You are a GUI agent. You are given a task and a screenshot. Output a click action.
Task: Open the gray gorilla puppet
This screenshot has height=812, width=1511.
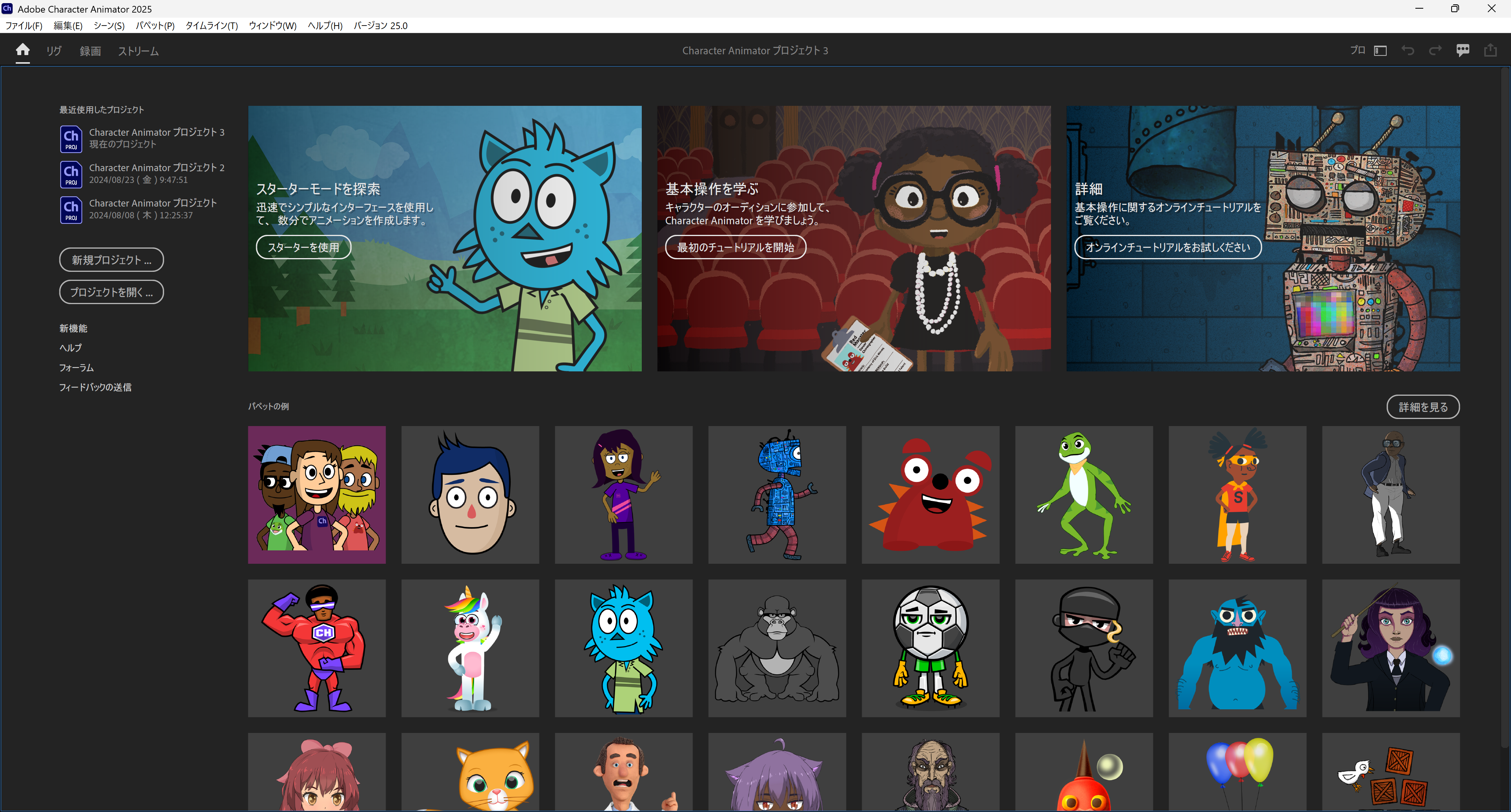[777, 648]
